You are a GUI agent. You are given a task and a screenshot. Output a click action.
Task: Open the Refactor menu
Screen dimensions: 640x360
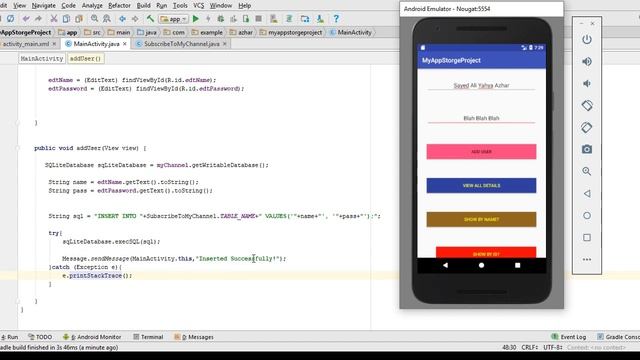coord(120,6)
